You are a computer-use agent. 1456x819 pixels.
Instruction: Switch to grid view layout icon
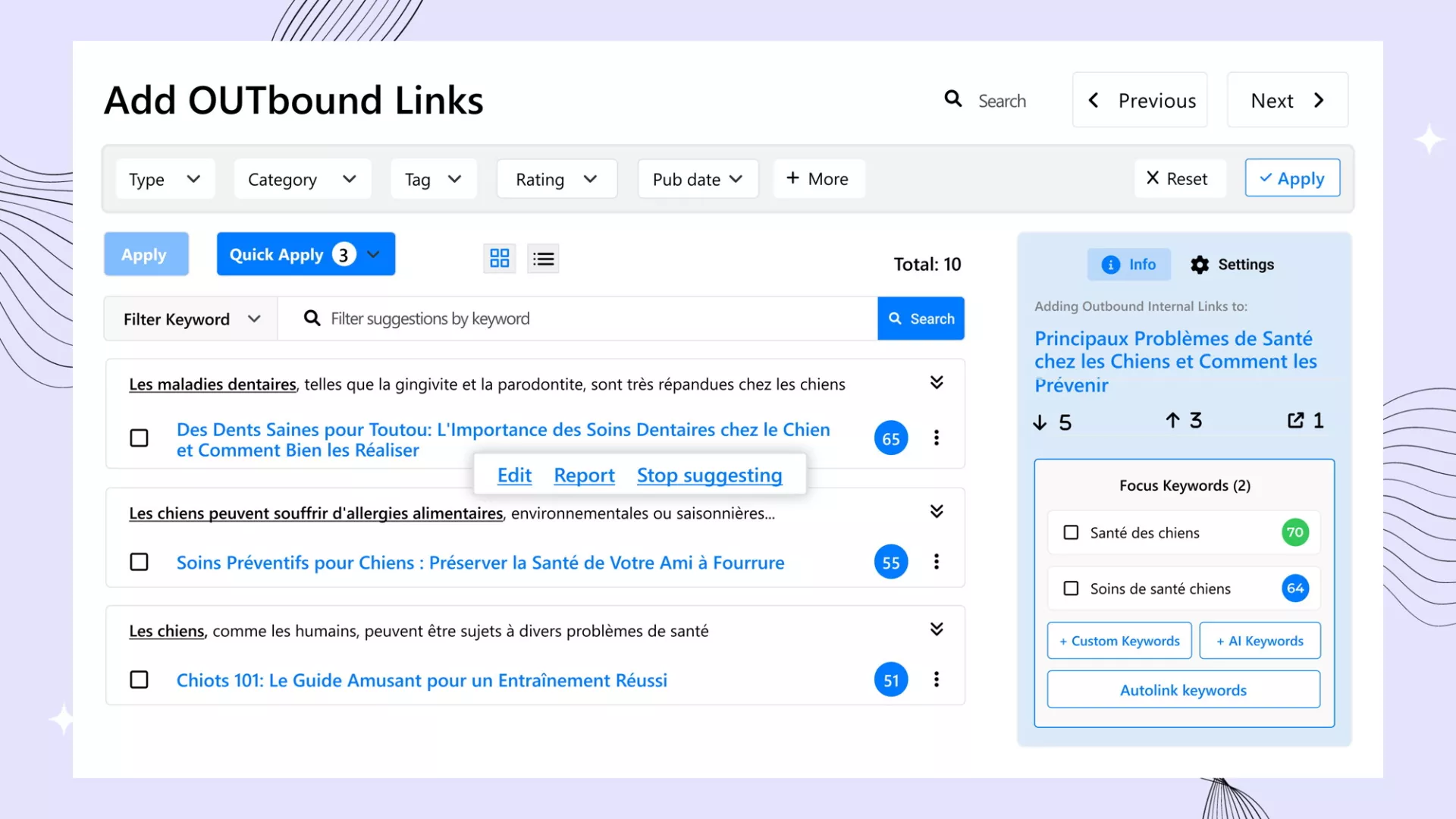499,259
